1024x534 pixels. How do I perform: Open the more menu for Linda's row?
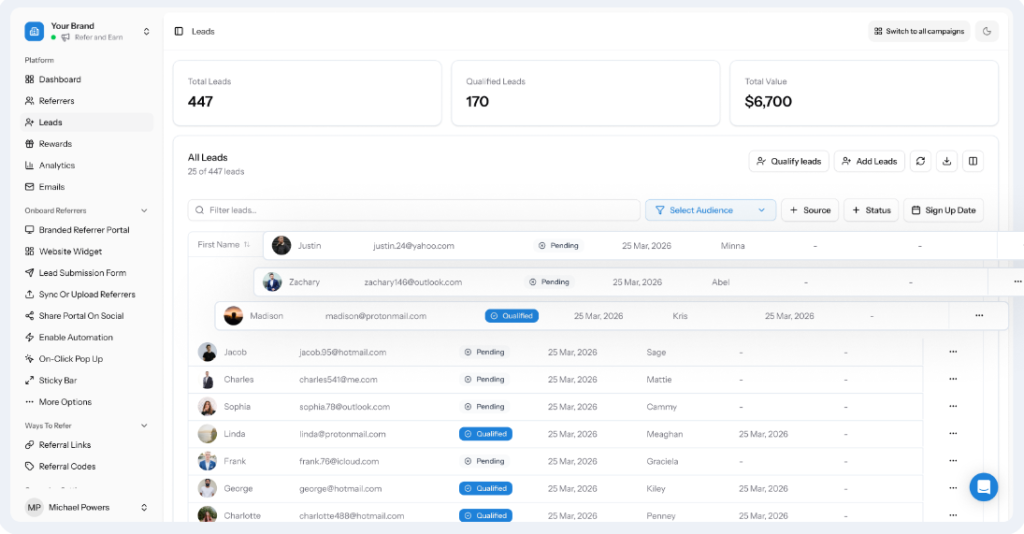(953, 434)
